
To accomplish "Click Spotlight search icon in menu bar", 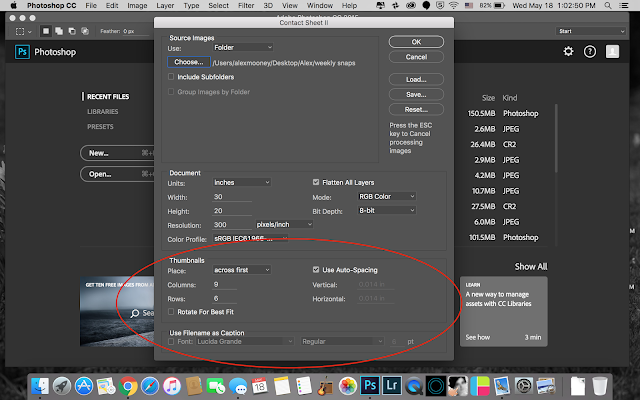I will pos(608,5).
